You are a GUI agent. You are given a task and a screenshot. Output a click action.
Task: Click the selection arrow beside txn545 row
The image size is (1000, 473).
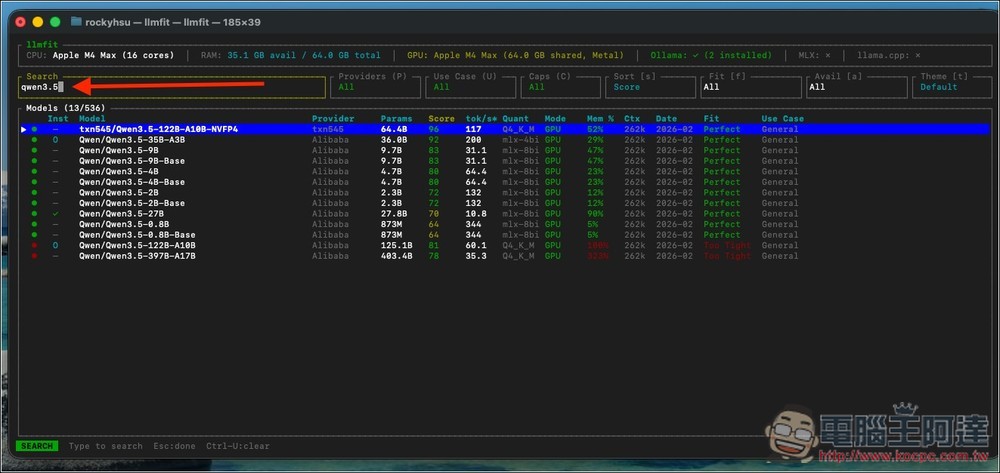pyautogui.click(x=23, y=129)
